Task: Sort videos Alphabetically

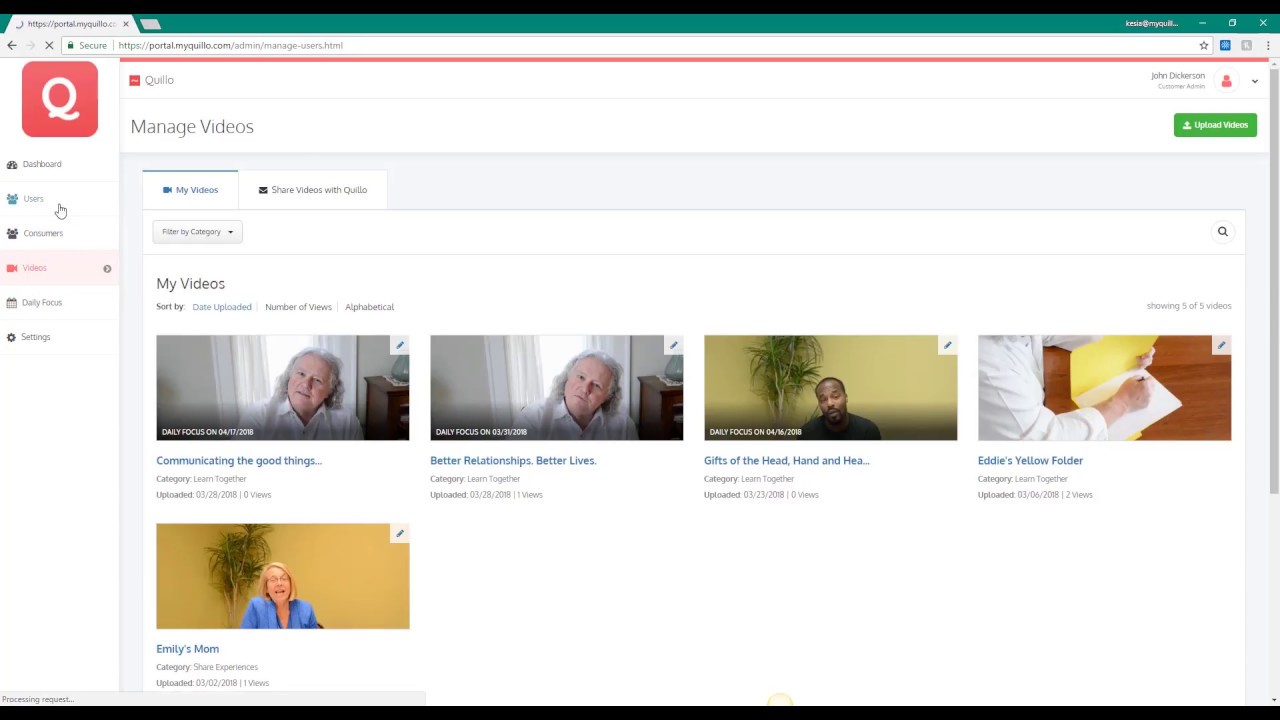Action: [x=369, y=307]
